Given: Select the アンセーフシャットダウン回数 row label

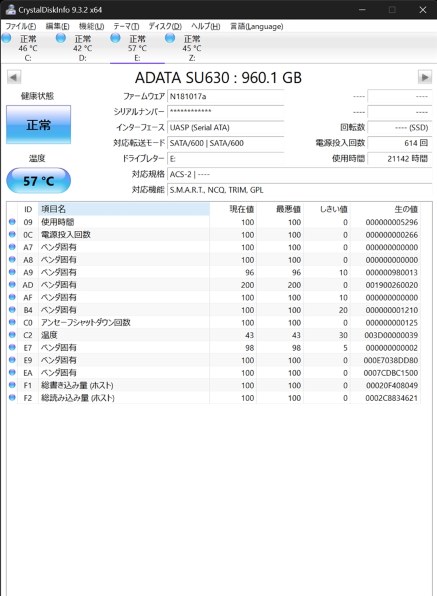Looking at the screenshot, I should pyautogui.click(x=86, y=322).
